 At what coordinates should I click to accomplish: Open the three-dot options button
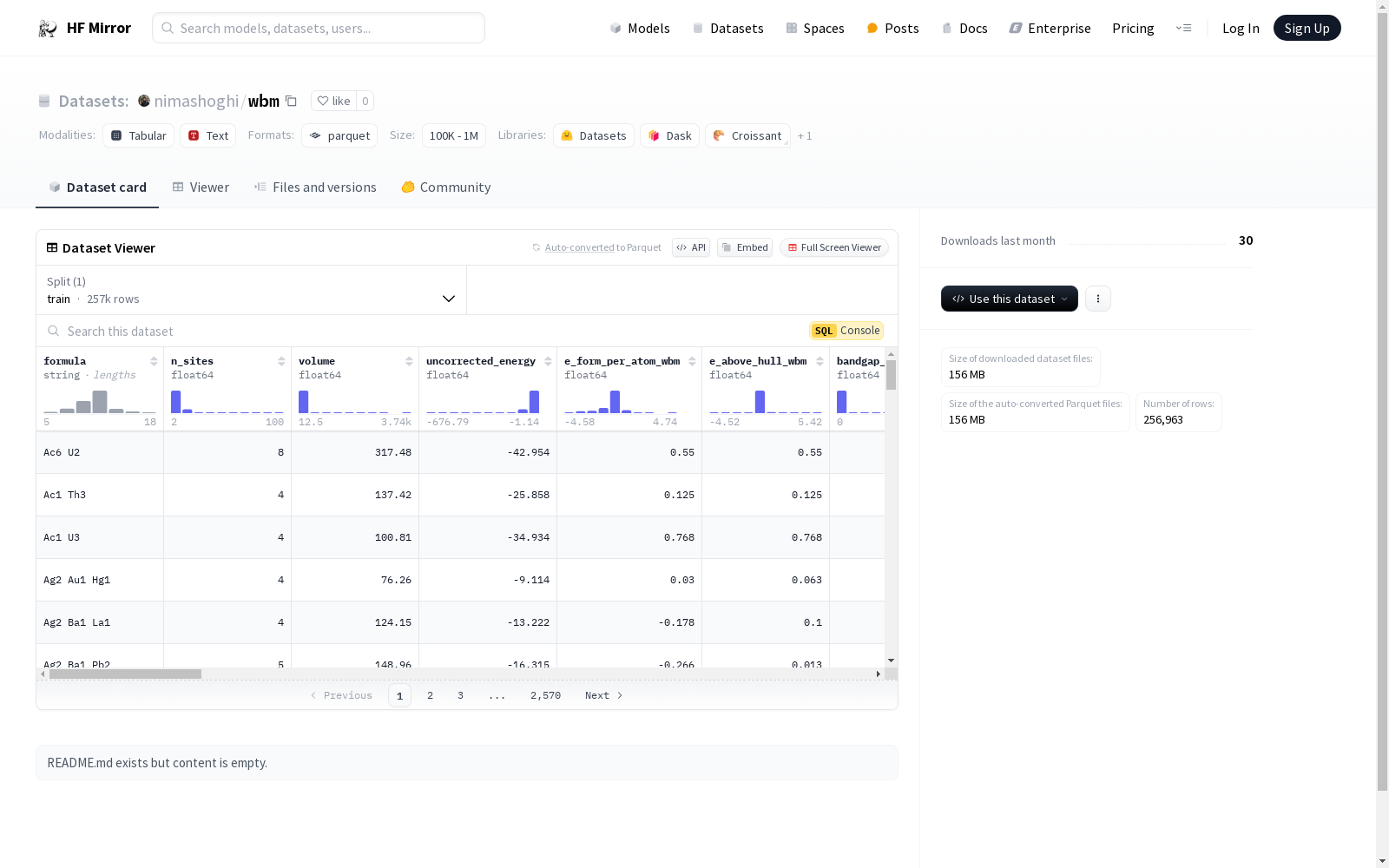point(1097,299)
